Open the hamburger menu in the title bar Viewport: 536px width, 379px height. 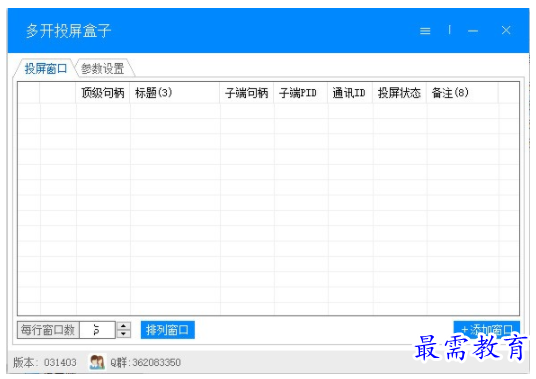point(425,31)
